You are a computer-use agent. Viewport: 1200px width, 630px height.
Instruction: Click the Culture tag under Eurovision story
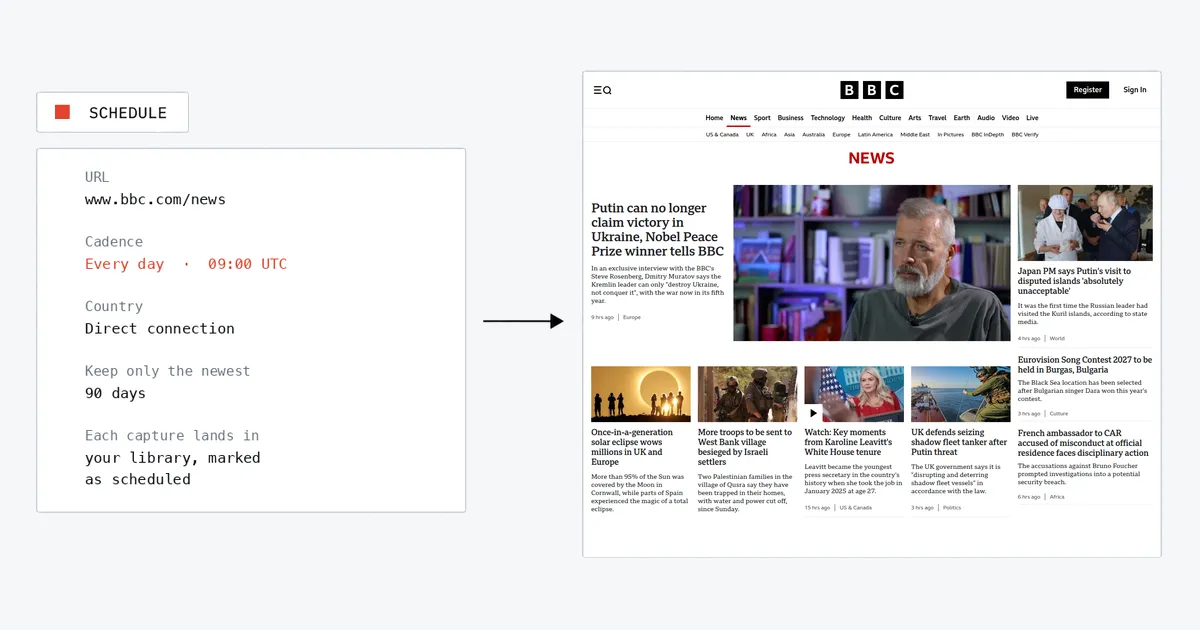1059,413
